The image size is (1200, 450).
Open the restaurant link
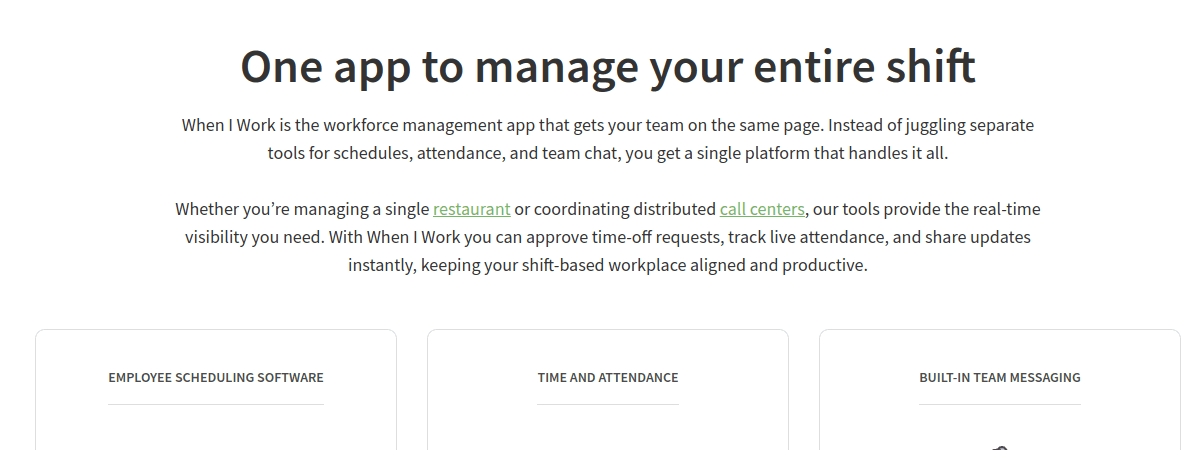(x=471, y=209)
